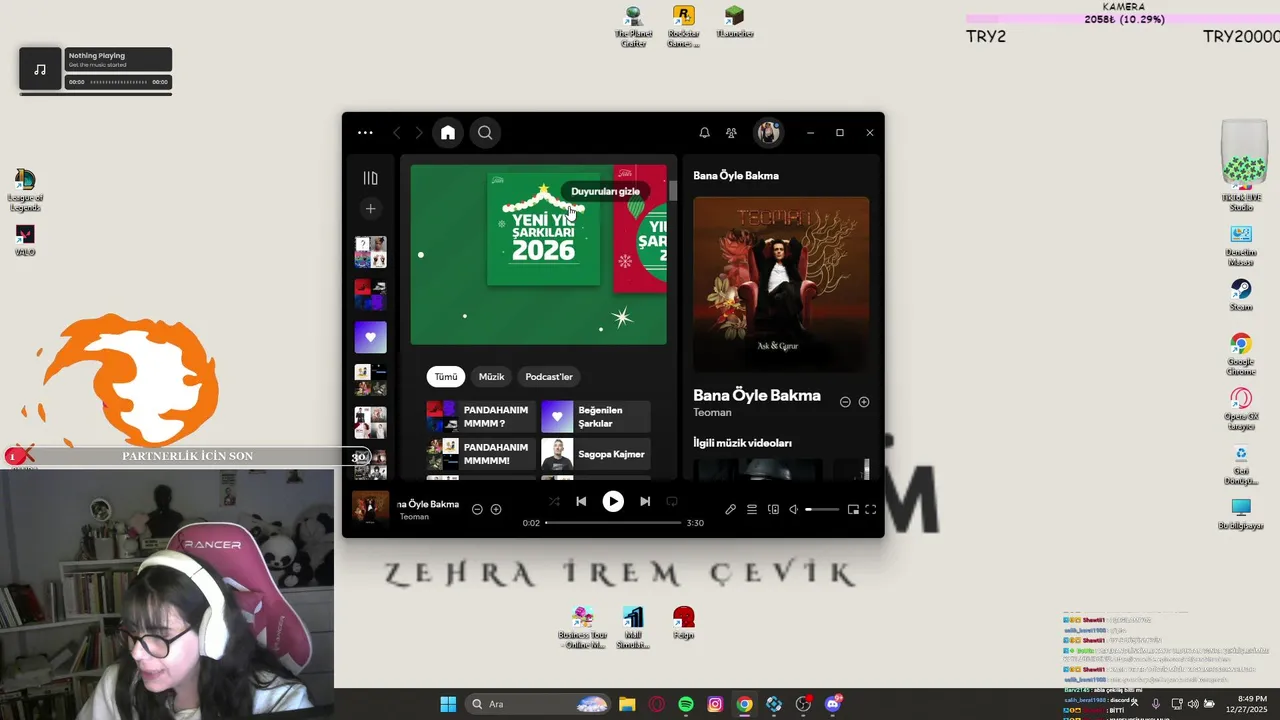1280x720 pixels.
Task: Click the taskbar Ara search box
Action: 538,704
